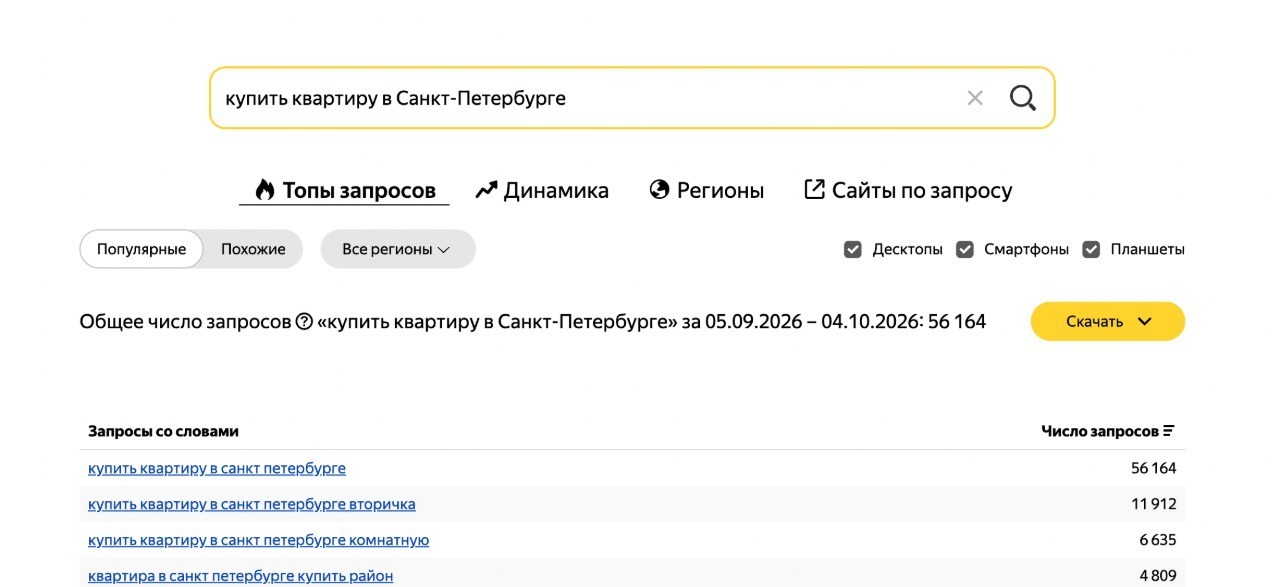Uncheck the Планшеты checkbox
The height and width of the screenshot is (587, 1280).
coord(1091,249)
